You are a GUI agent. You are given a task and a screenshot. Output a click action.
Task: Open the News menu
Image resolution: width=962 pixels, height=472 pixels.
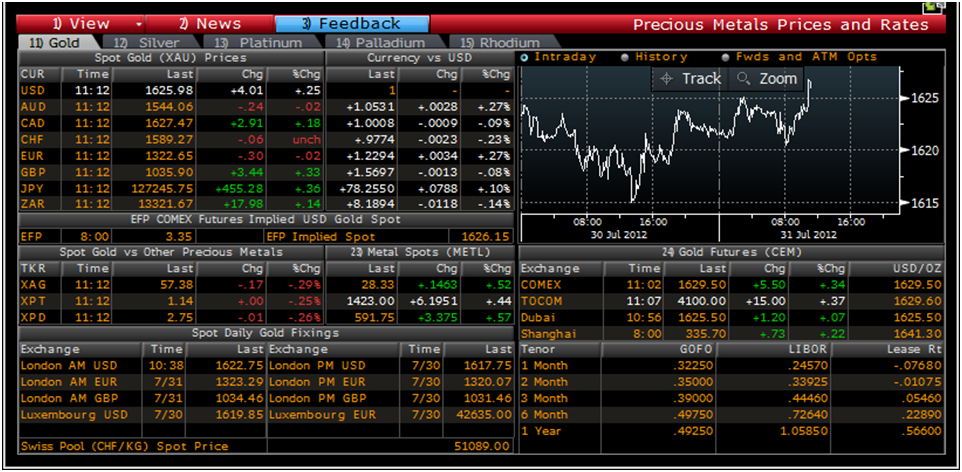[209, 24]
